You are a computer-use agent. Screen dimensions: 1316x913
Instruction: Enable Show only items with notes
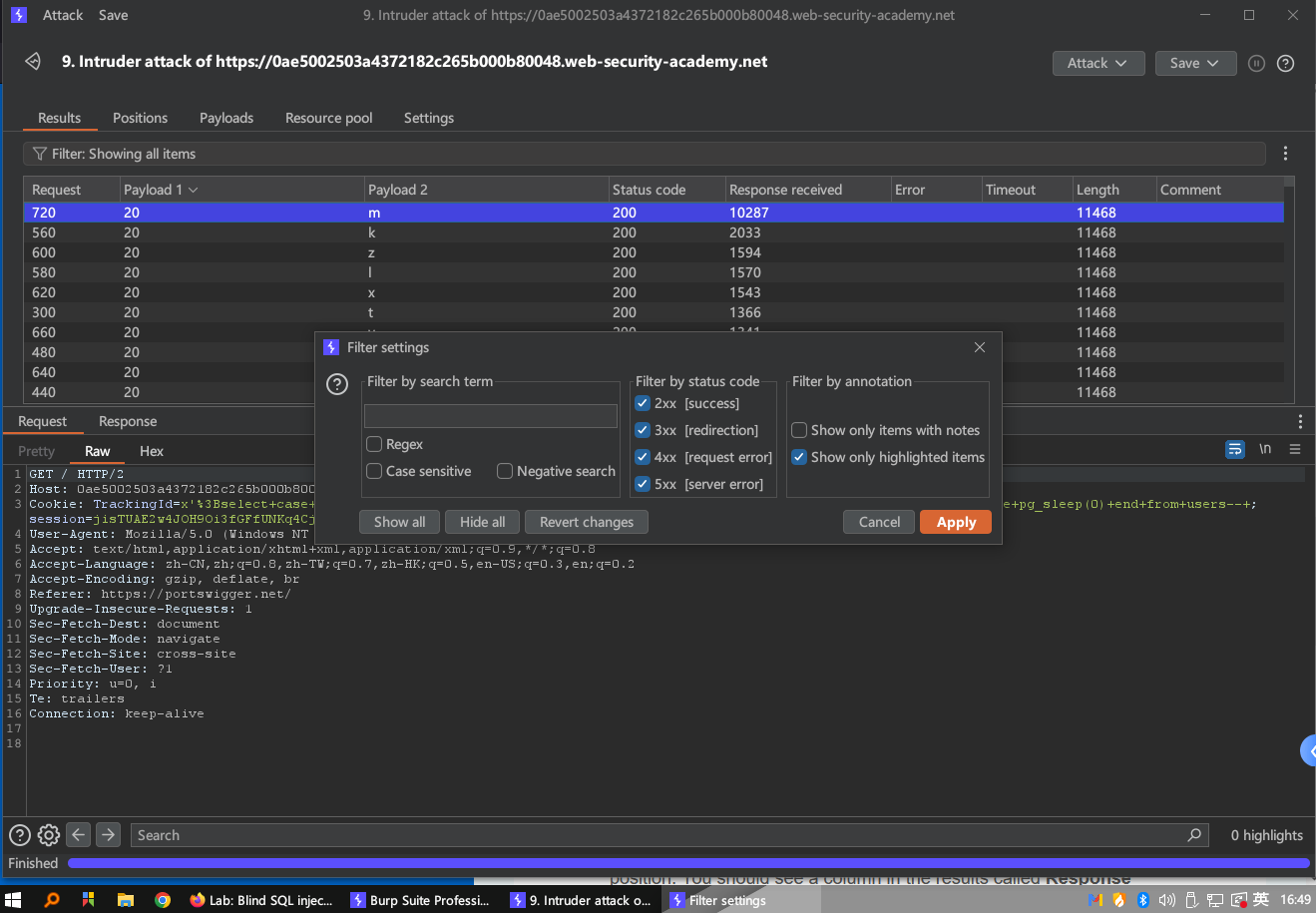[x=799, y=430]
